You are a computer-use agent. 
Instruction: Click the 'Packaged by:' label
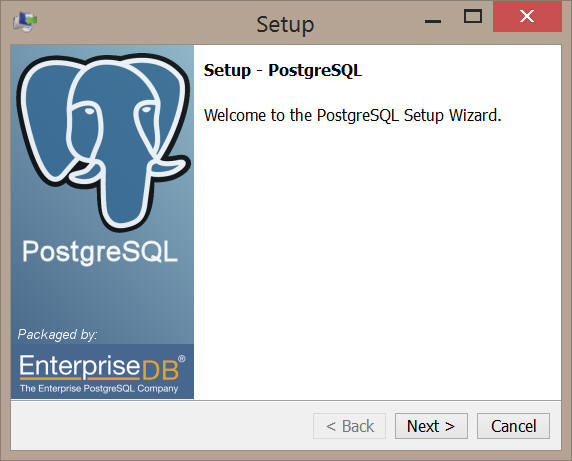[57, 334]
